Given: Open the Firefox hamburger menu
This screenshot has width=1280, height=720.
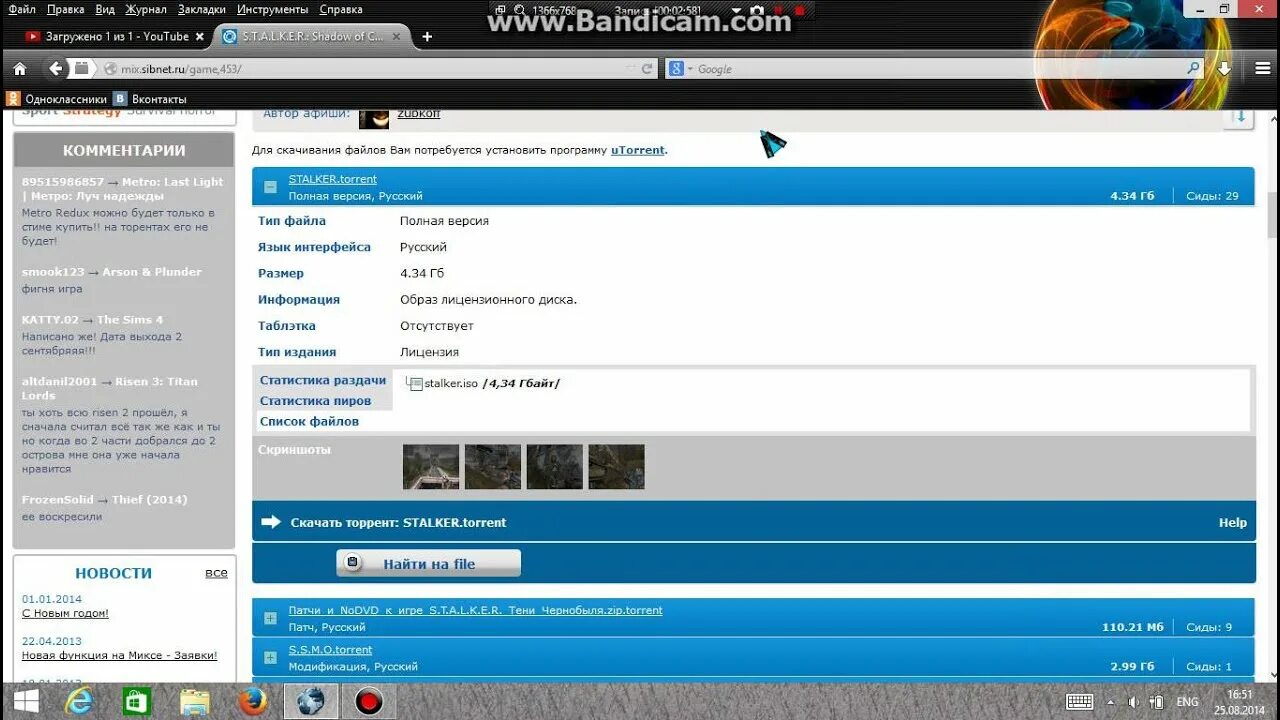Looking at the screenshot, I should point(1263,69).
